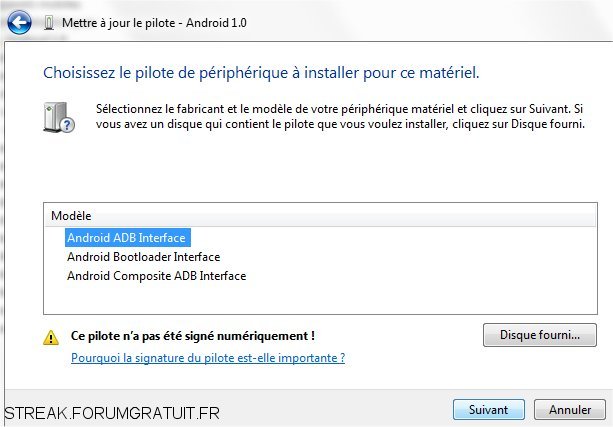Click the device icon beside the window title
613x427 pixels.
[49, 23]
